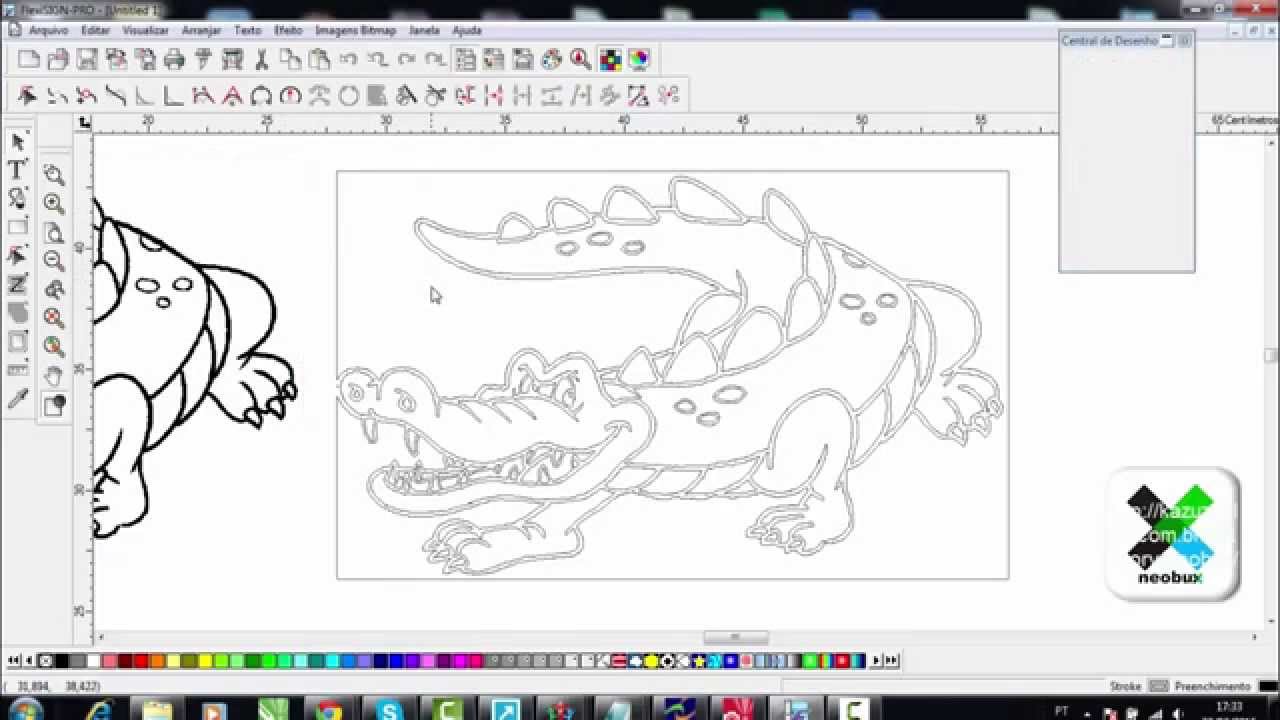This screenshot has height=720, width=1280.
Task: Open Google Chrome from taskbar
Action: click(x=328, y=709)
